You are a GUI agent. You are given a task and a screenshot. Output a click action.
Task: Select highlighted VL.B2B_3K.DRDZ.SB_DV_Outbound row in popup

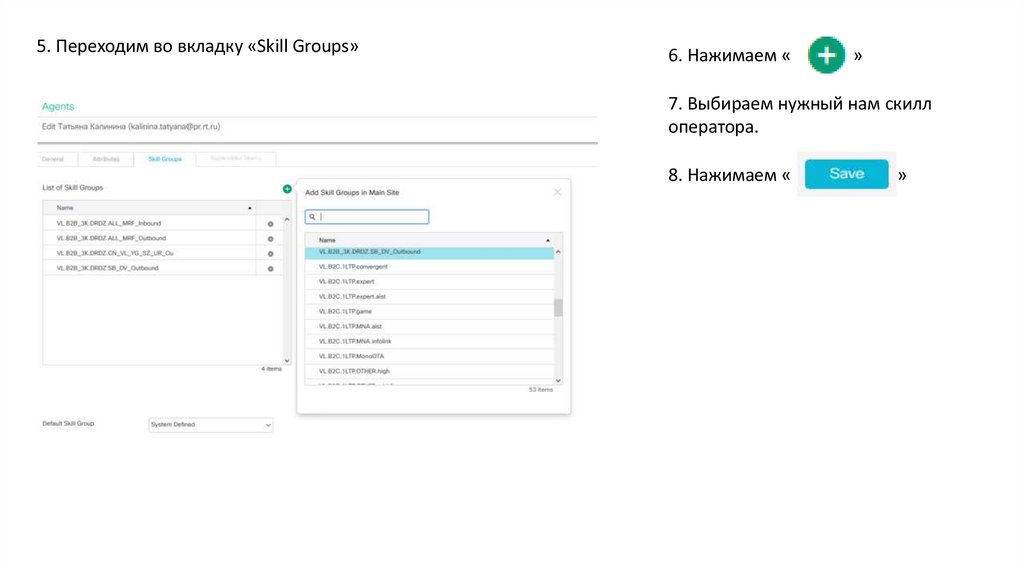(430, 253)
